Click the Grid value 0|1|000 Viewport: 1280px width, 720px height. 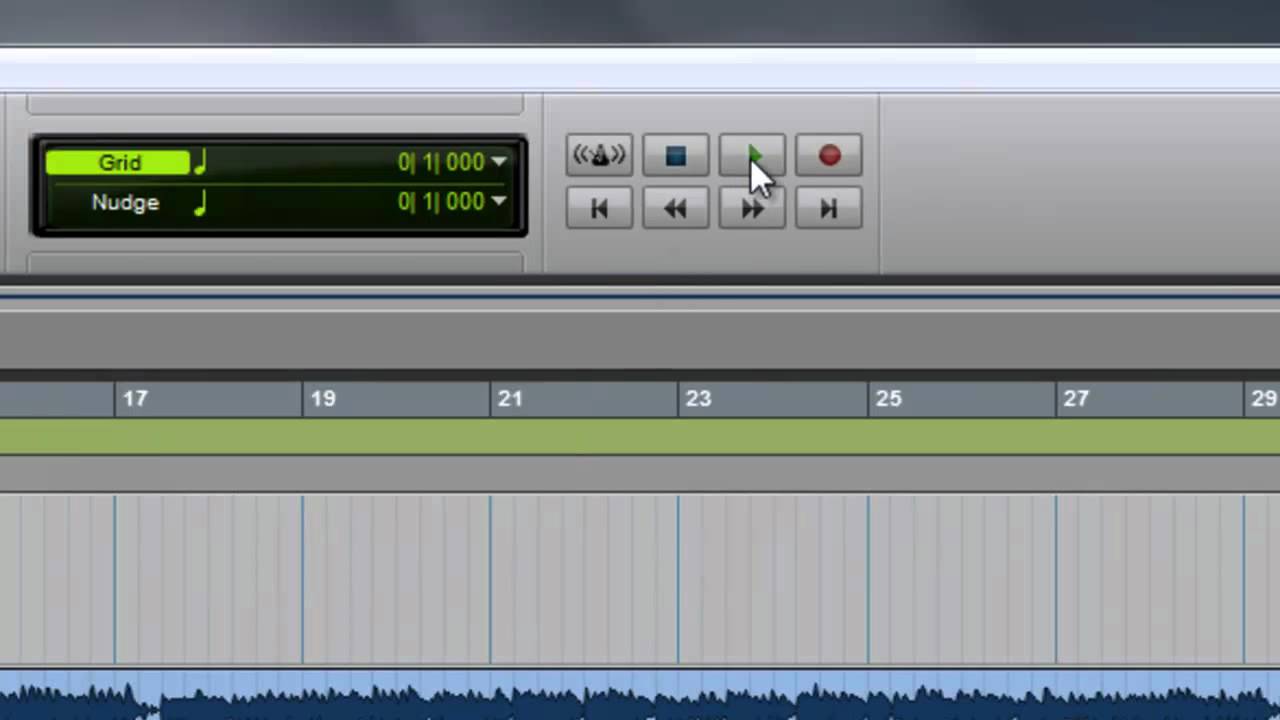click(x=440, y=162)
